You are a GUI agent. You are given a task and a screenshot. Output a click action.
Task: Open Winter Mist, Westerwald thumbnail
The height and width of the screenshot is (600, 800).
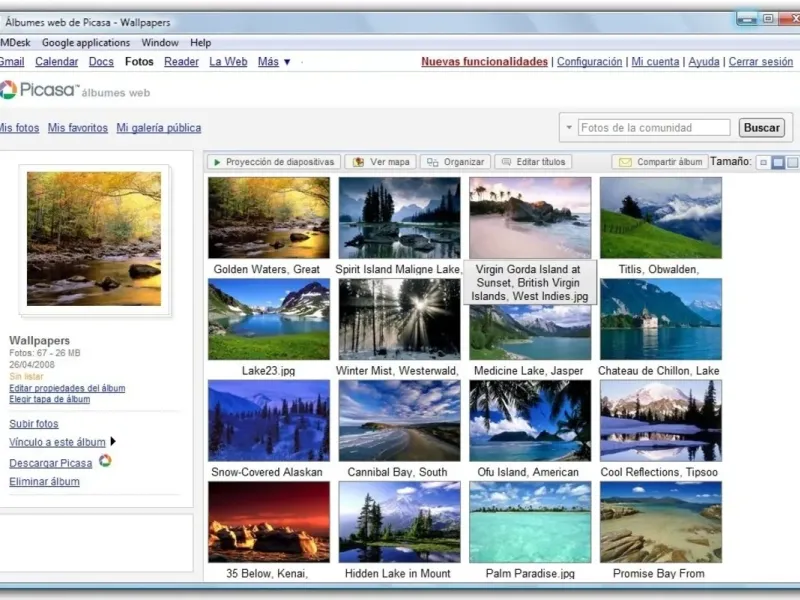399,319
